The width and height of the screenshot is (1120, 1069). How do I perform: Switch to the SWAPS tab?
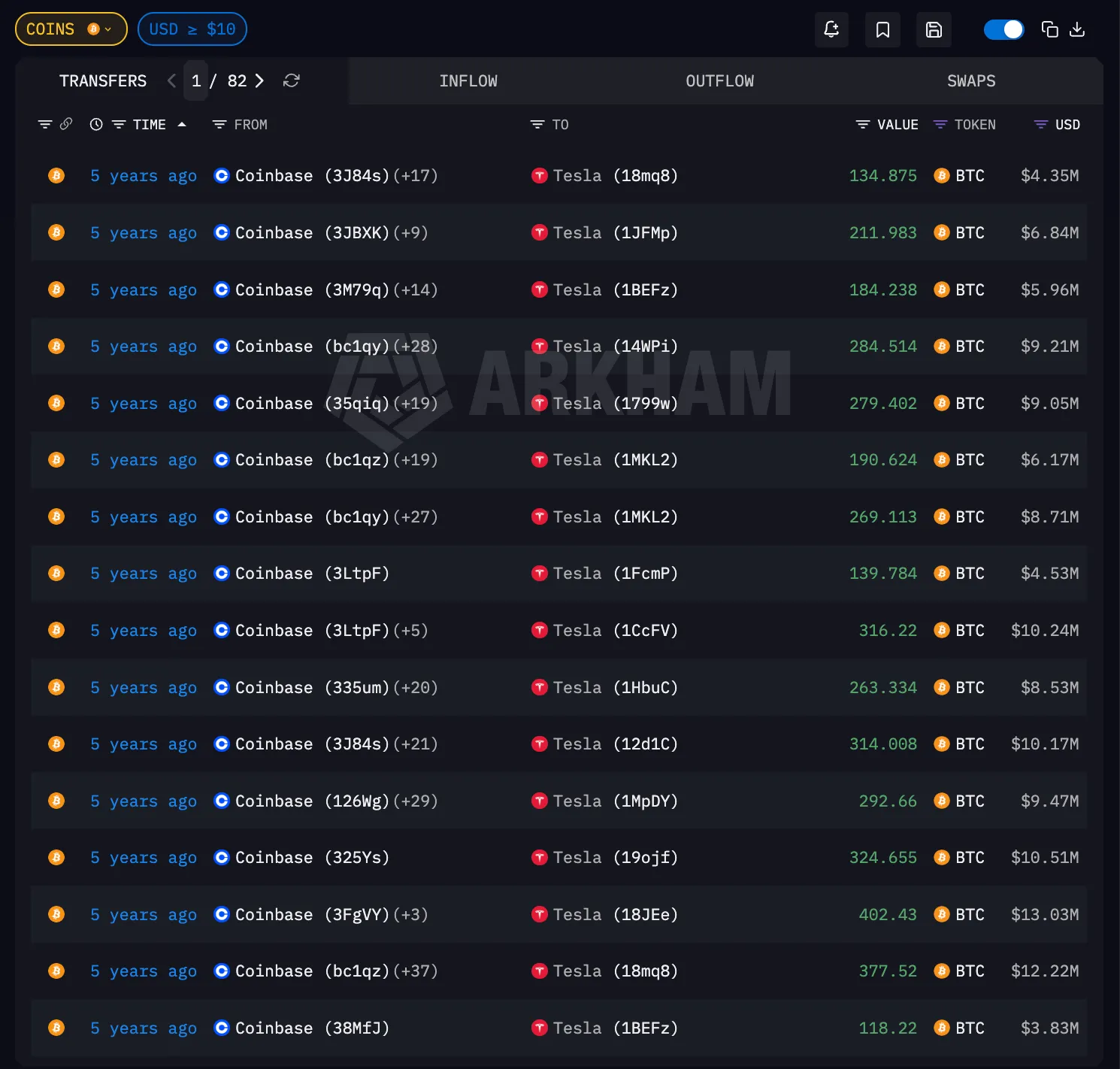[971, 80]
